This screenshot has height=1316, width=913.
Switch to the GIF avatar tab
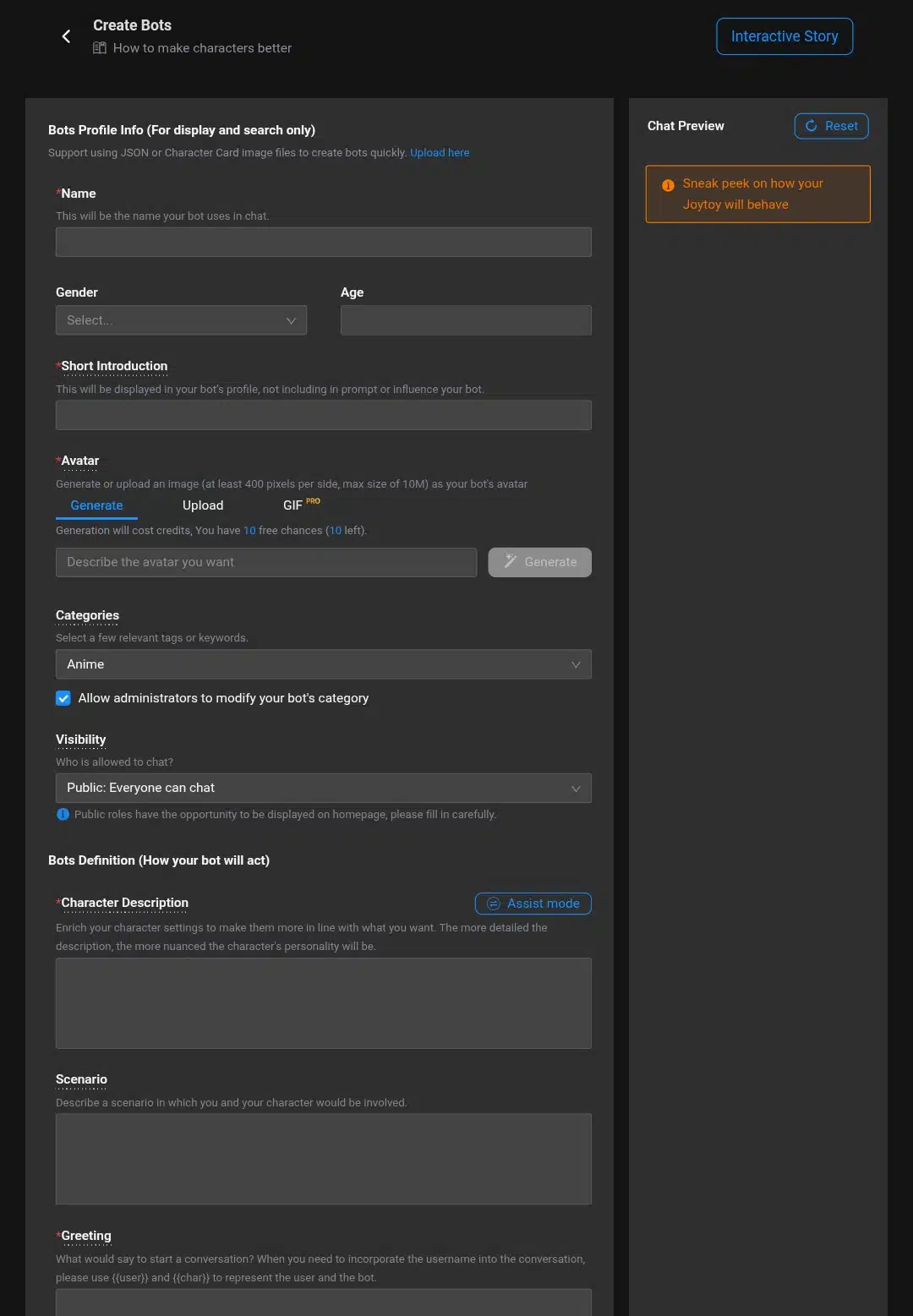tap(292, 505)
